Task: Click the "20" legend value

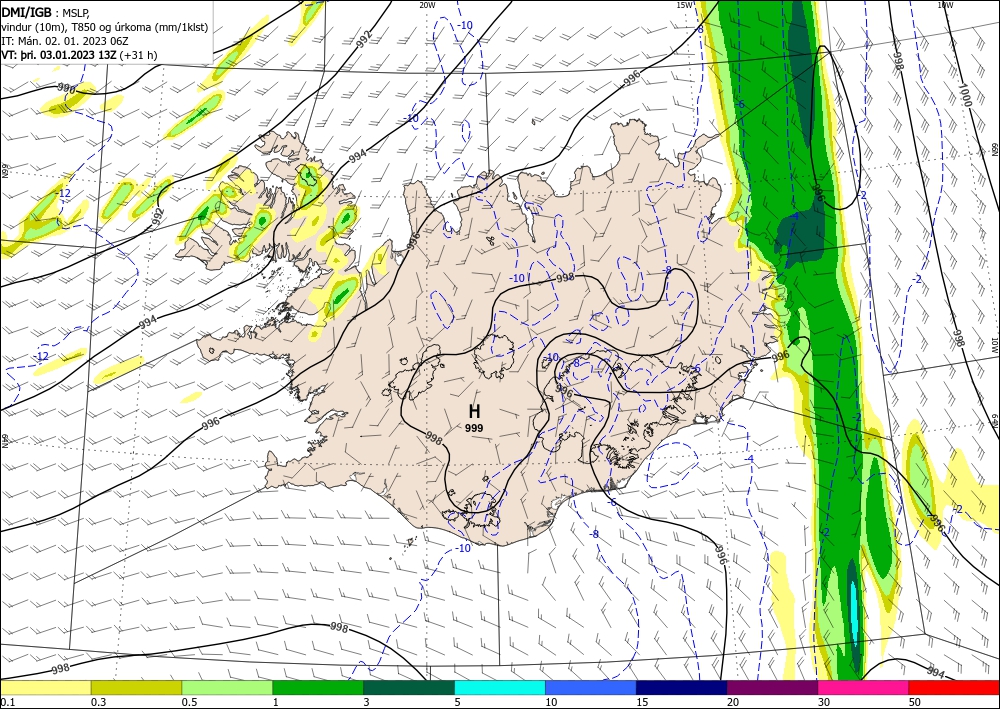Action: point(733,702)
